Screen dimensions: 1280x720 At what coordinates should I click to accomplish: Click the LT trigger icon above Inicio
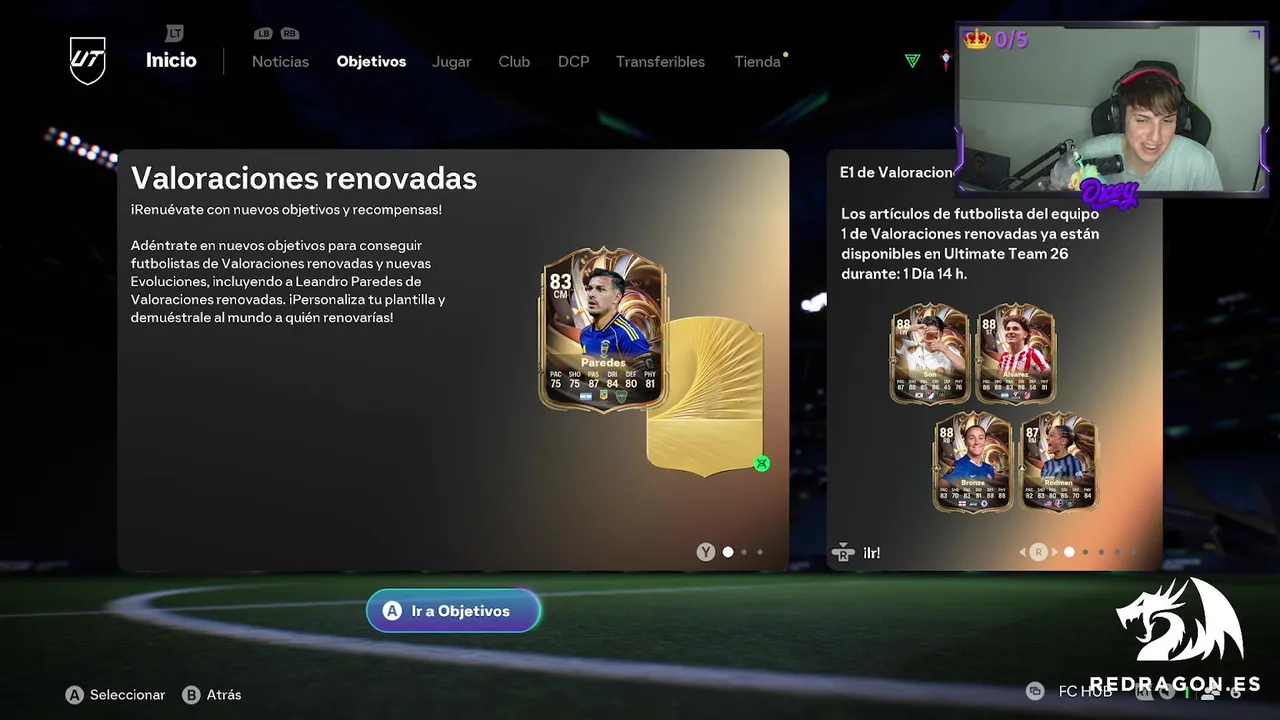tap(174, 33)
